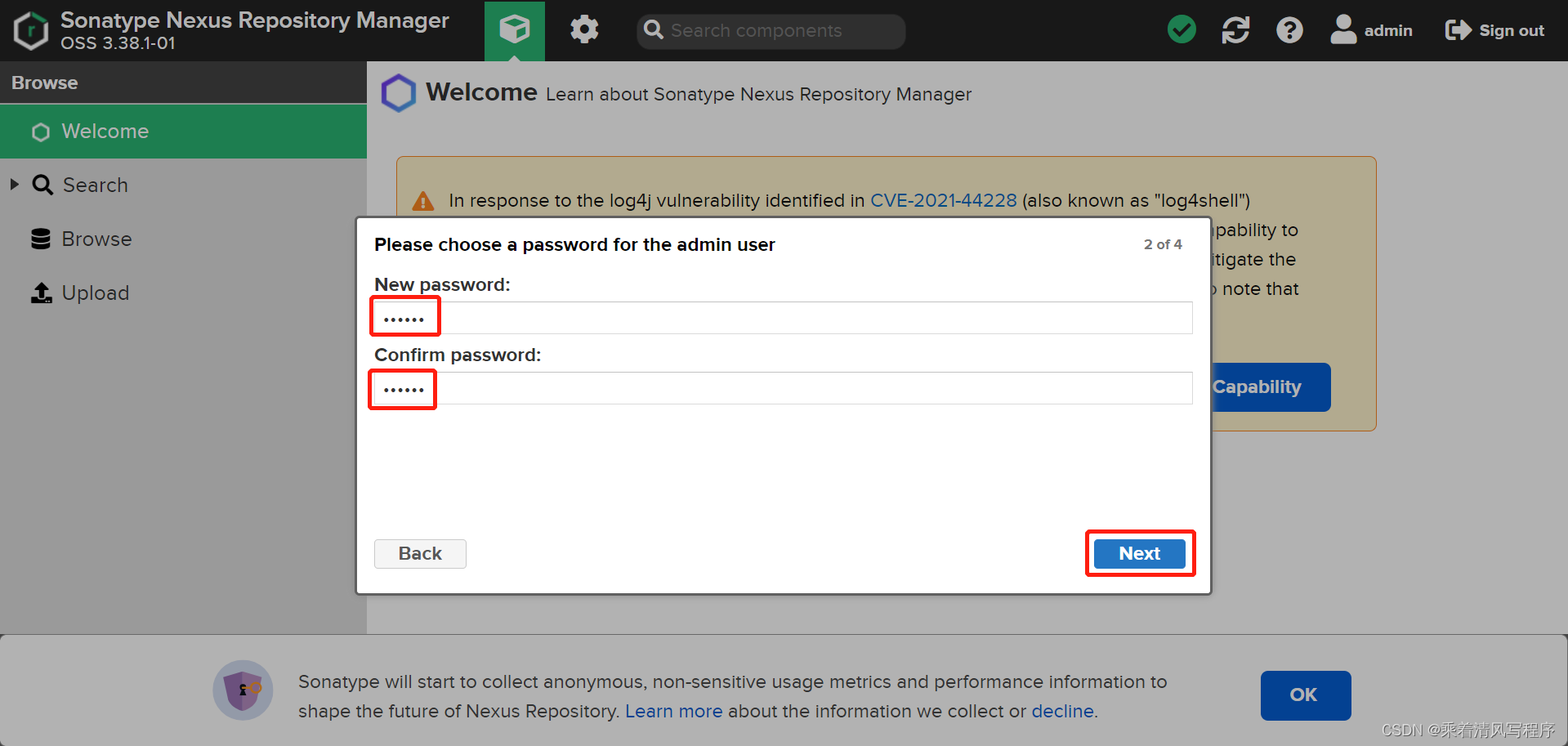Click the '2 of 4' step indicator
This screenshot has height=746, width=1568.
[x=1163, y=244]
